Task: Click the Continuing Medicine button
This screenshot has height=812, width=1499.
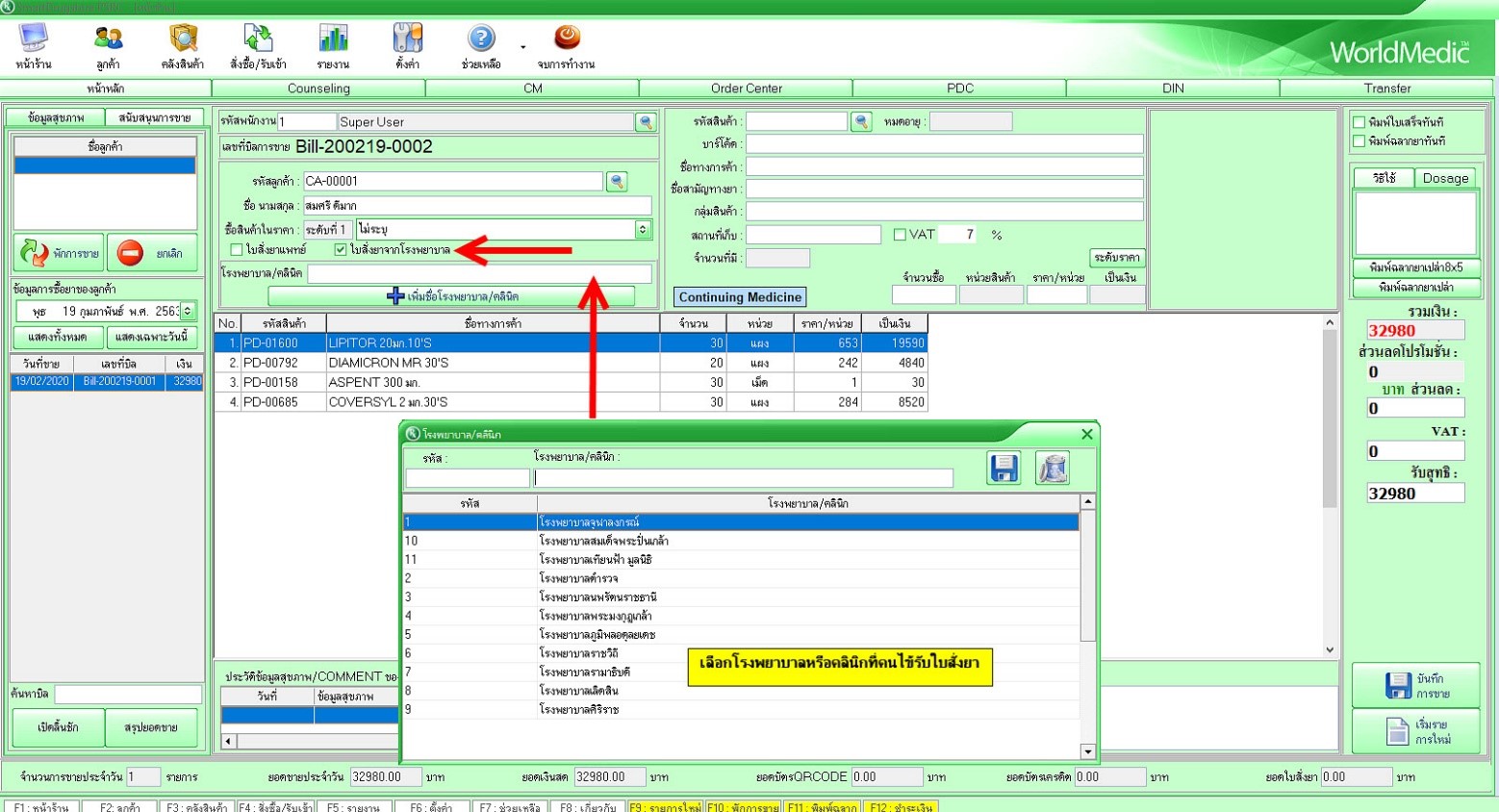Action: tap(740, 297)
